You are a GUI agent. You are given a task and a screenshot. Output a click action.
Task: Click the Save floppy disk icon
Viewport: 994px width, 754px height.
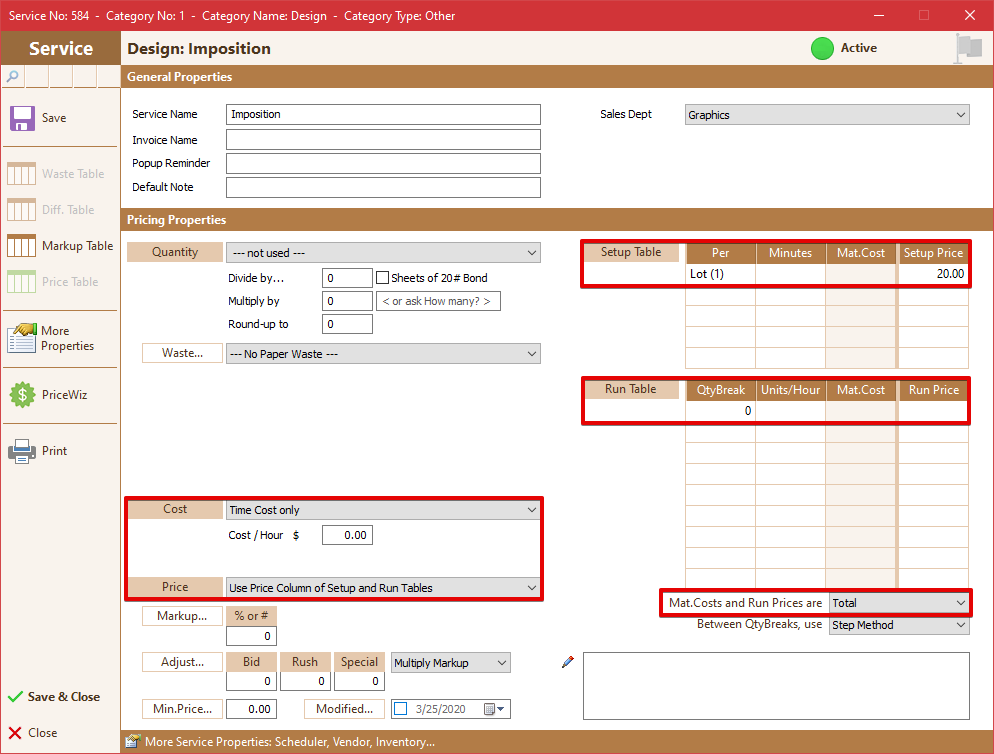[x=22, y=118]
